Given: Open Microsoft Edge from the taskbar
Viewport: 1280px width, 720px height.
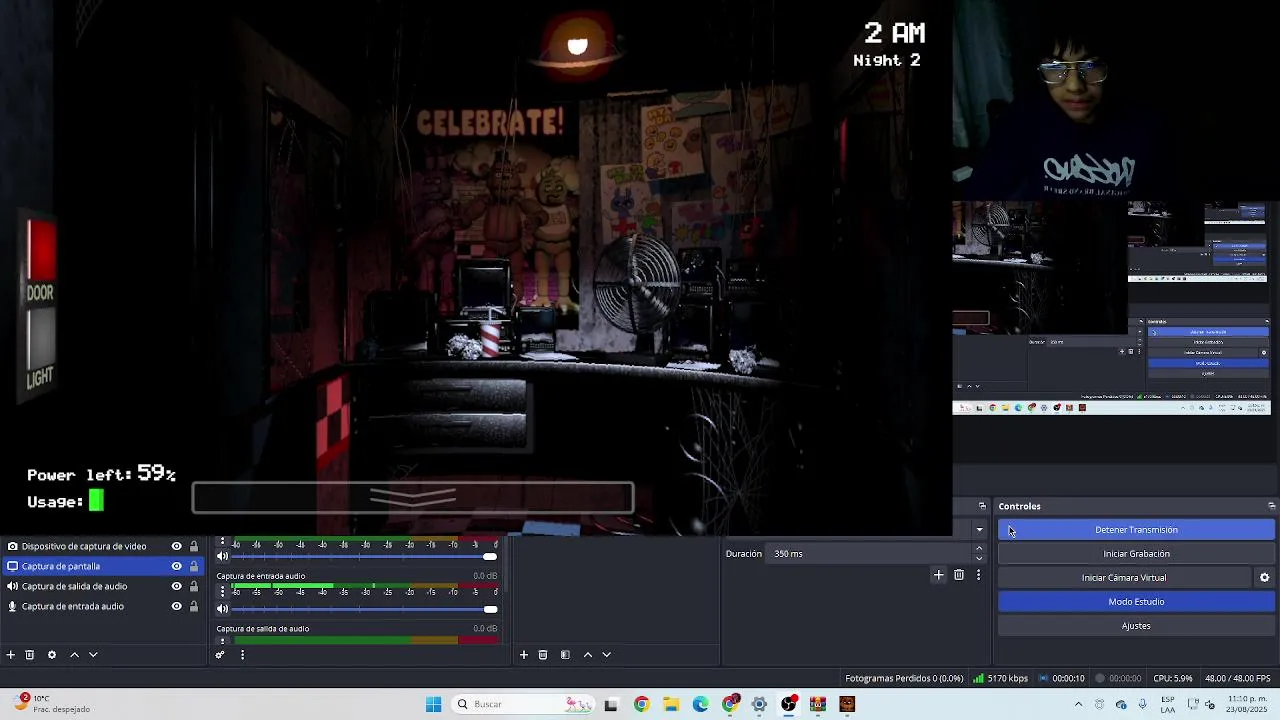Looking at the screenshot, I should pyautogui.click(x=700, y=704).
